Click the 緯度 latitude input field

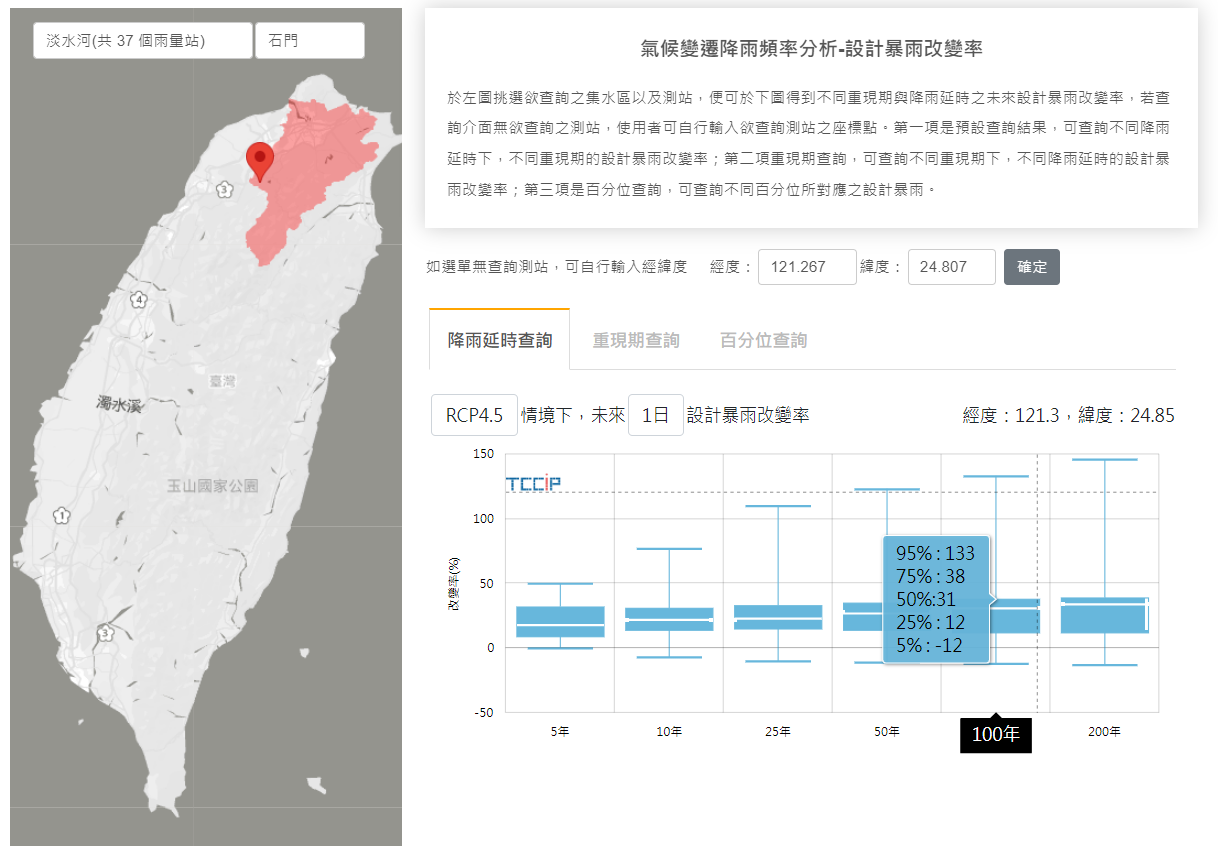(x=951, y=267)
